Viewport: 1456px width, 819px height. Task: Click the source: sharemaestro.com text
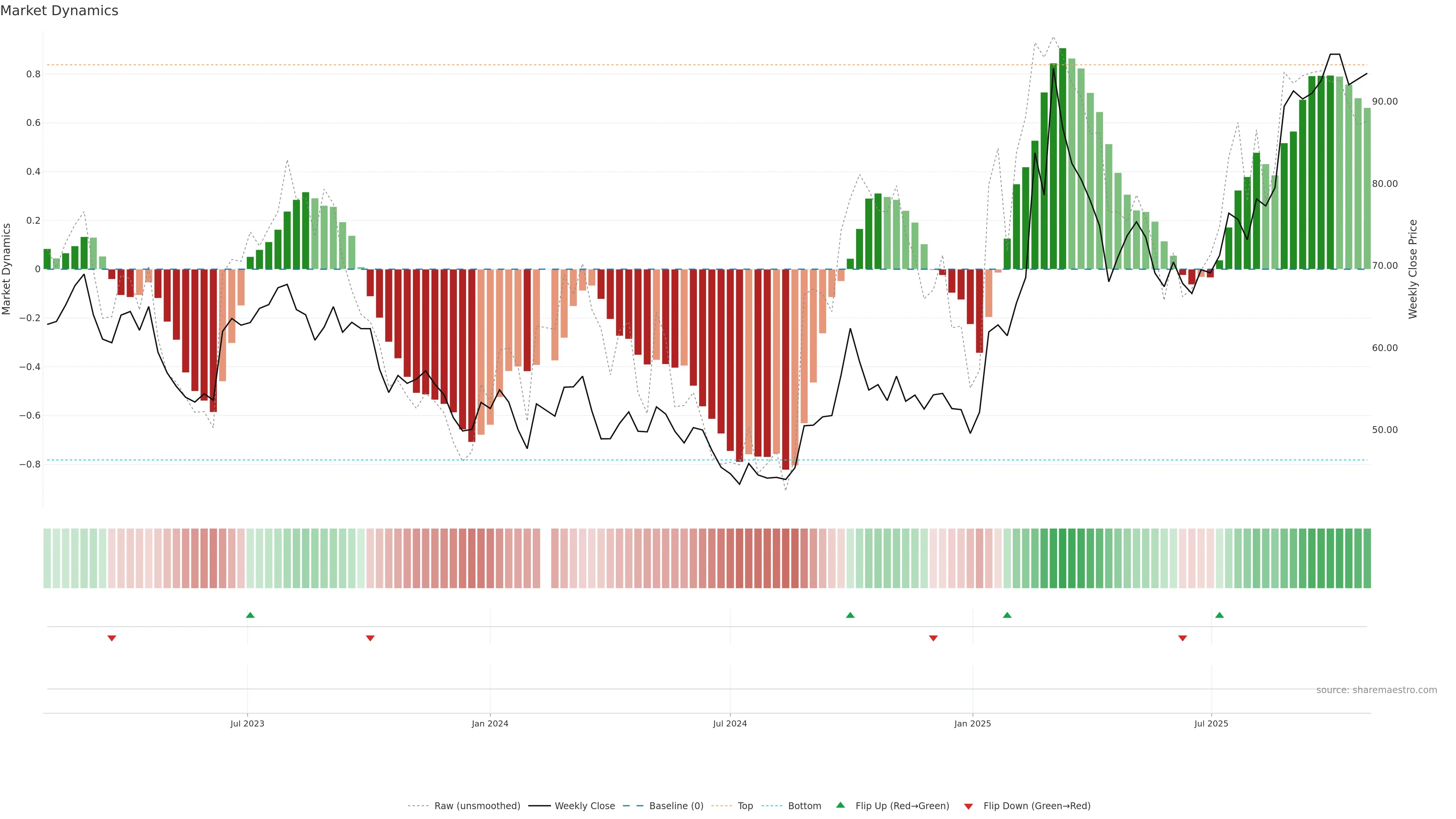1376,690
